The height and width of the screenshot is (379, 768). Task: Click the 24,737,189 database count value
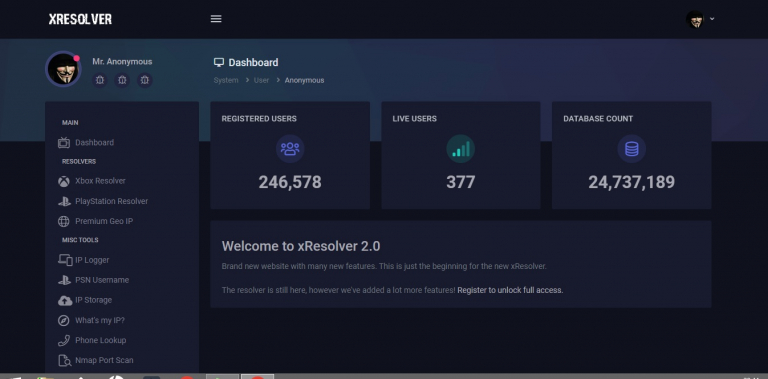631,182
